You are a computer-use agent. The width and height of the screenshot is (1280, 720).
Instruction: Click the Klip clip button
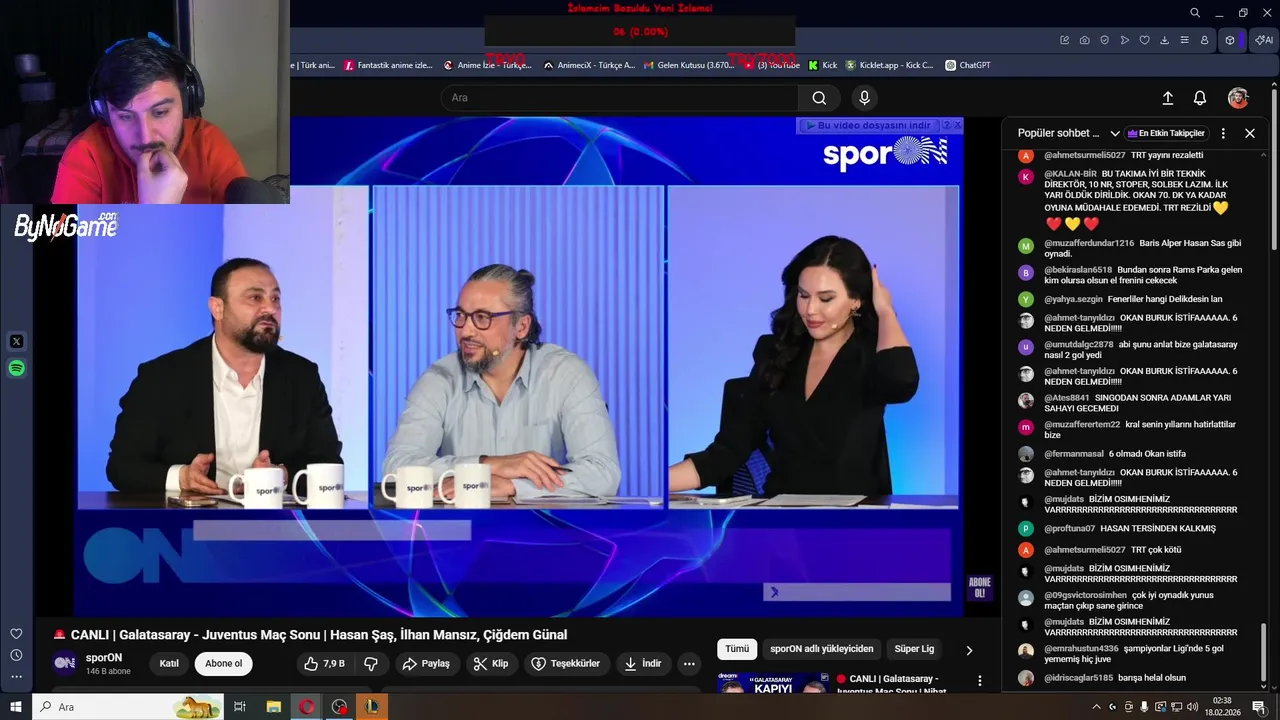[491, 664]
